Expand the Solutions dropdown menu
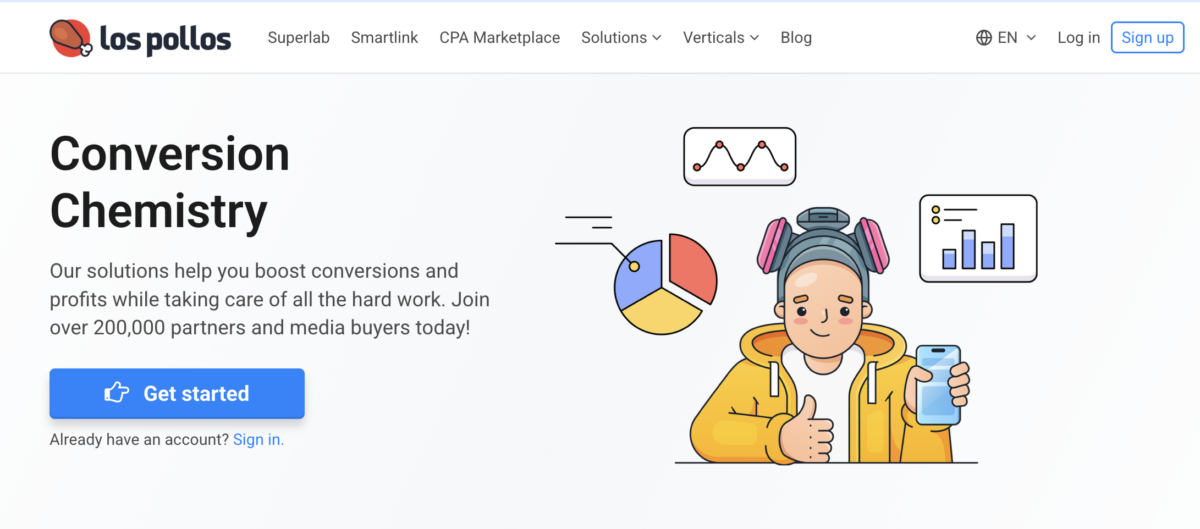 [x=621, y=38]
